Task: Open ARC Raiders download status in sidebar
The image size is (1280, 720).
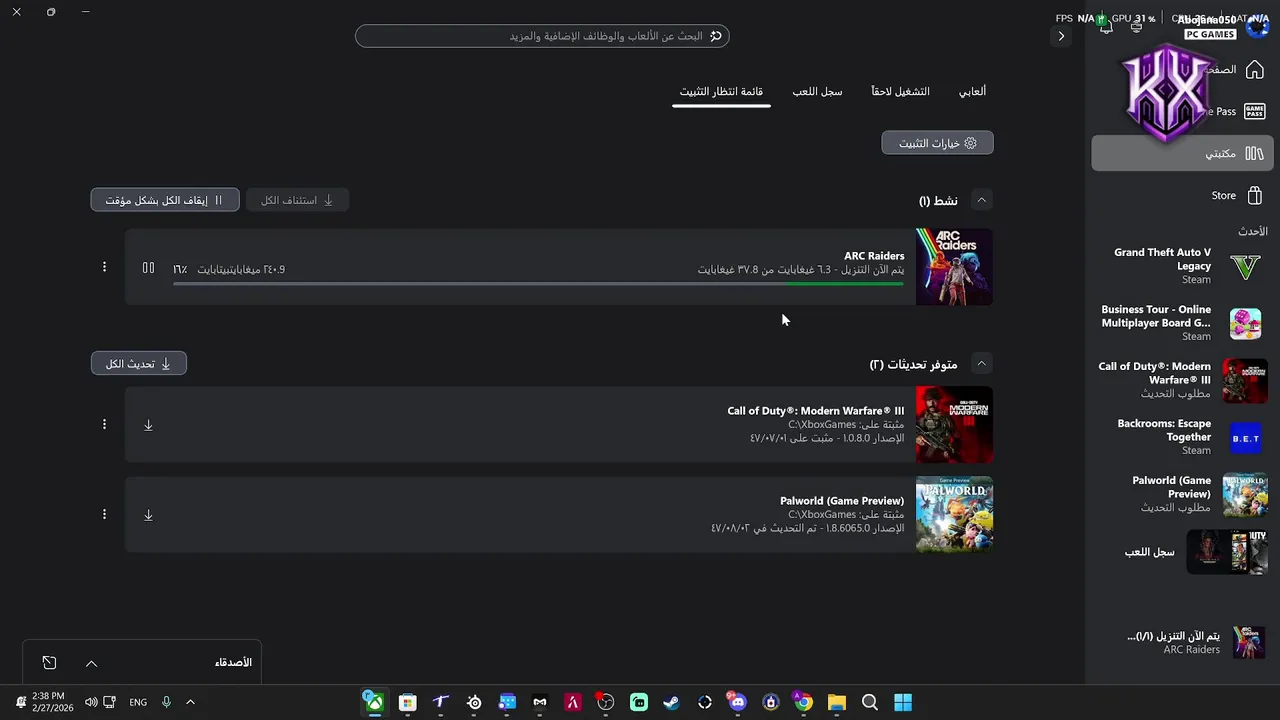Action: (x=1182, y=642)
